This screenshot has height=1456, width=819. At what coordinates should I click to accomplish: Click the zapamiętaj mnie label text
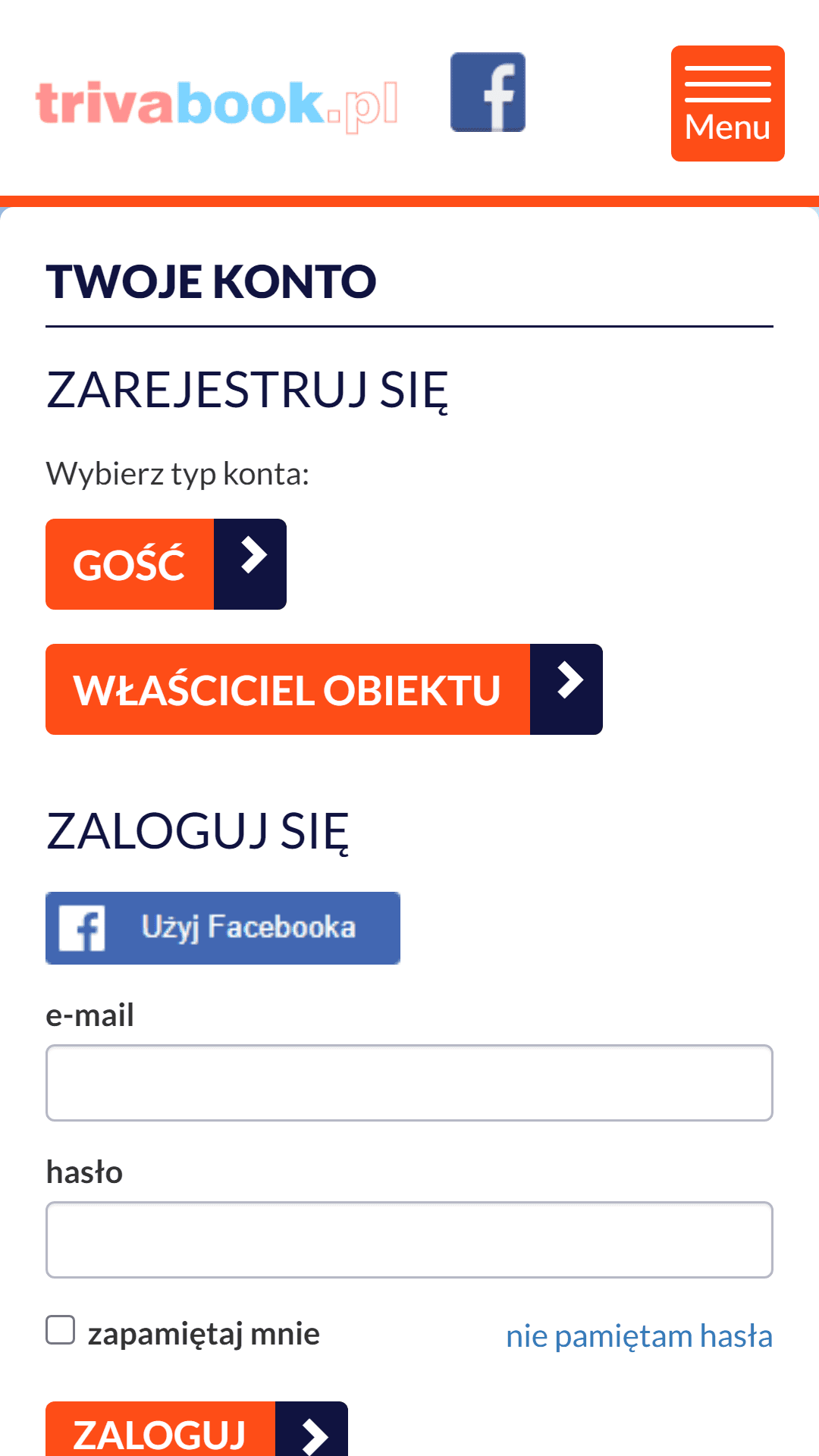pyautogui.click(x=204, y=1333)
